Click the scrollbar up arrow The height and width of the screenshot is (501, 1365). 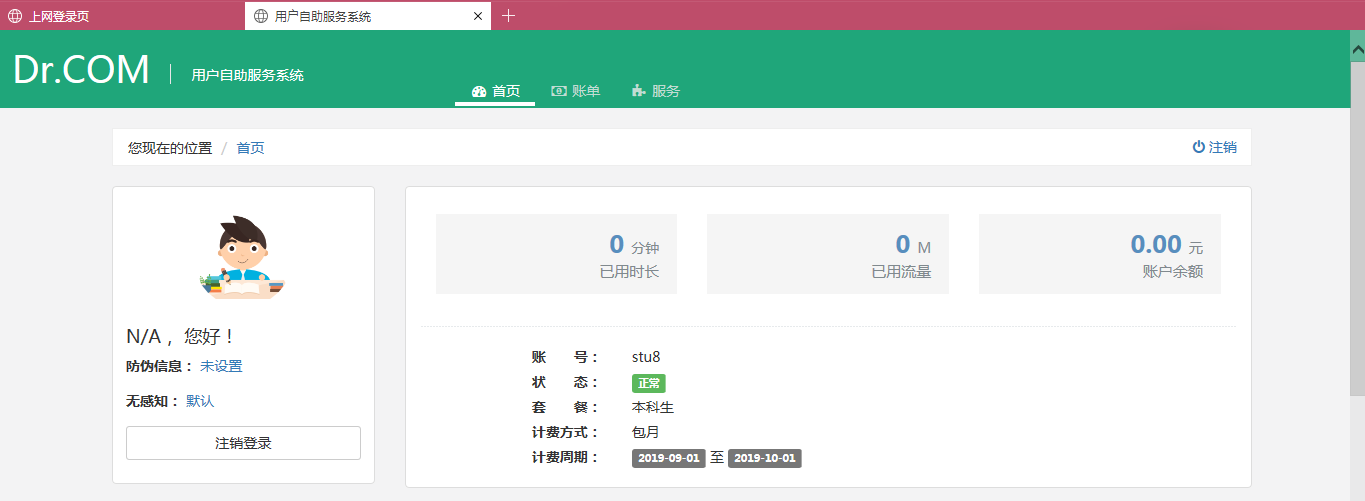tap(1357, 47)
